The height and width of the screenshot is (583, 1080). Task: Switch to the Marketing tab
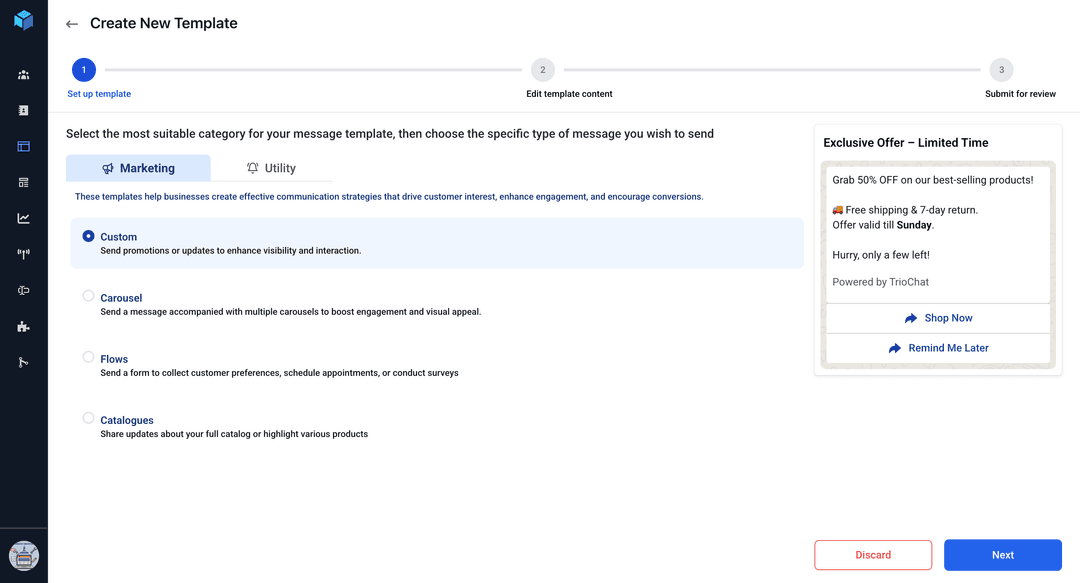coord(138,168)
